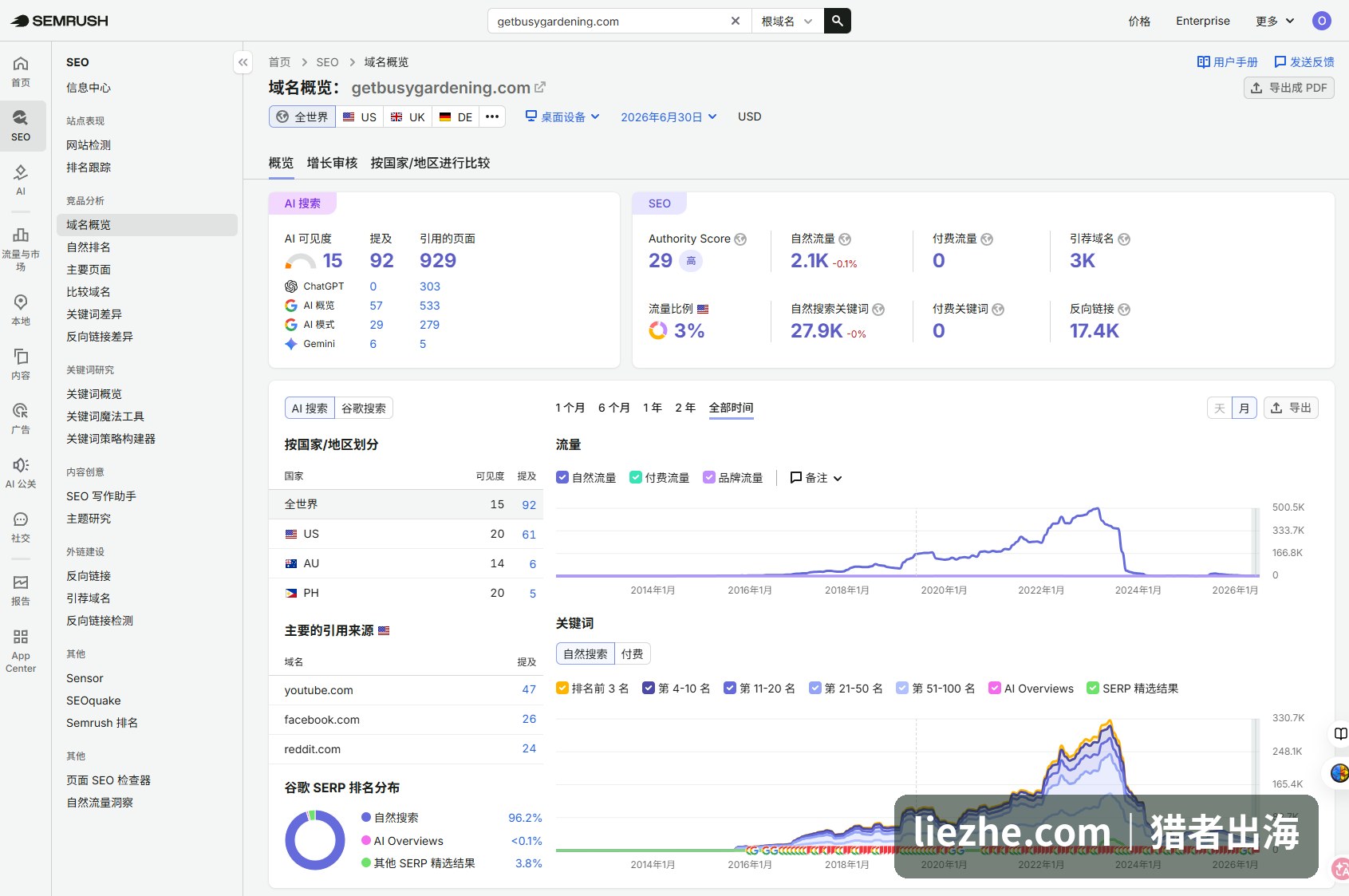The height and width of the screenshot is (896, 1349).
Task: Open 用户手册 user manual
Action: click(x=1227, y=61)
